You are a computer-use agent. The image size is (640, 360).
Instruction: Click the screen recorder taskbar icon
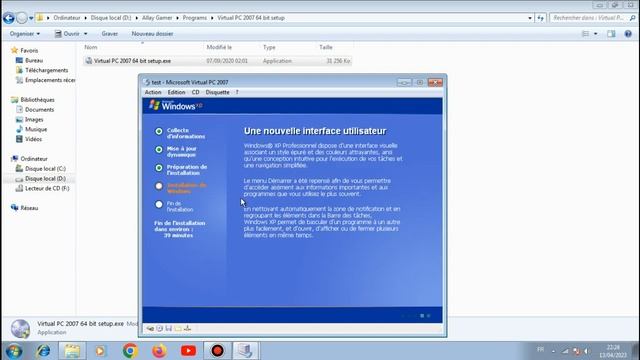[218, 351]
